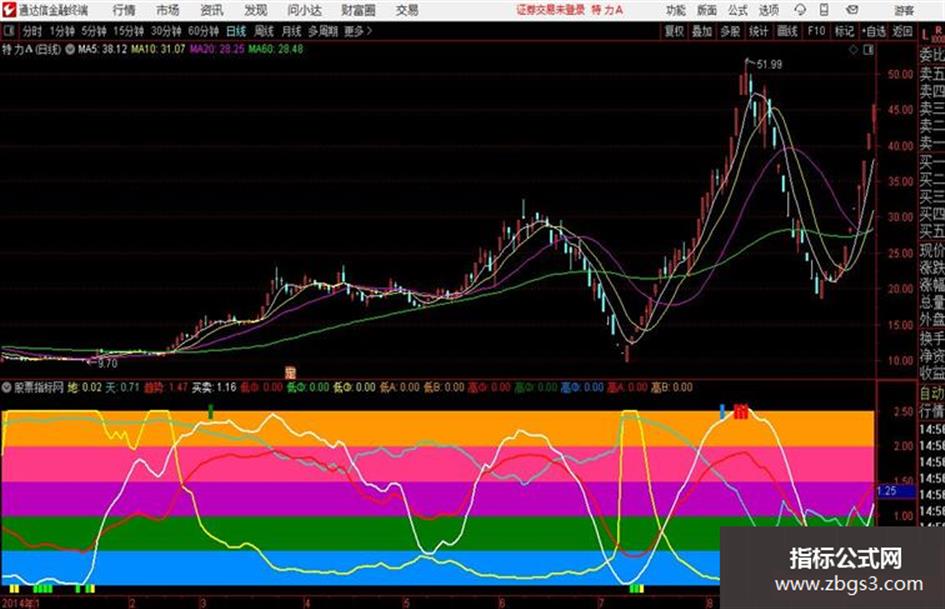Open the 公式 menu

738,10
